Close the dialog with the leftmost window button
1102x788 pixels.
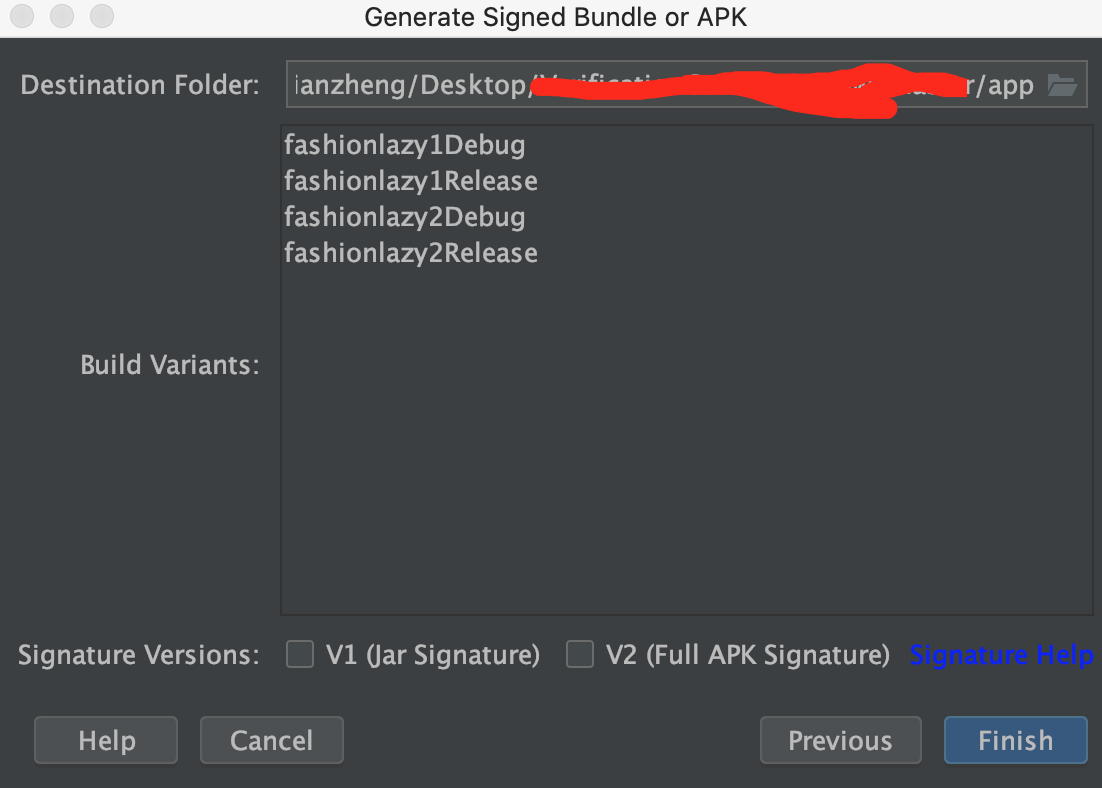[x=22, y=17]
